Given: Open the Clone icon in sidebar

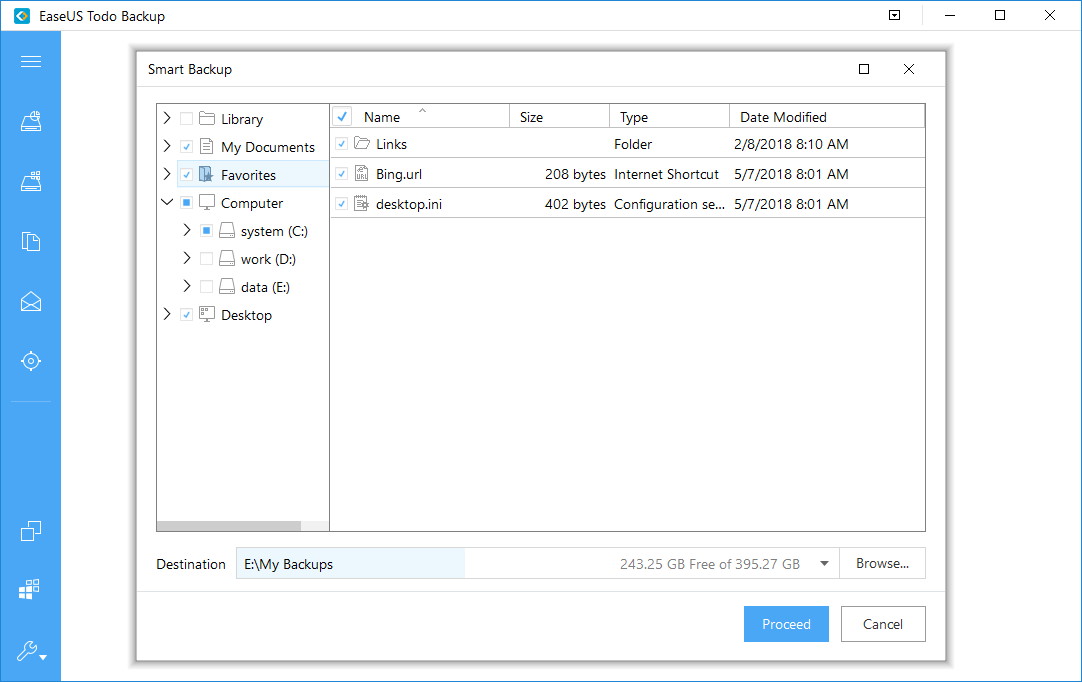Looking at the screenshot, I should tap(30, 531).
